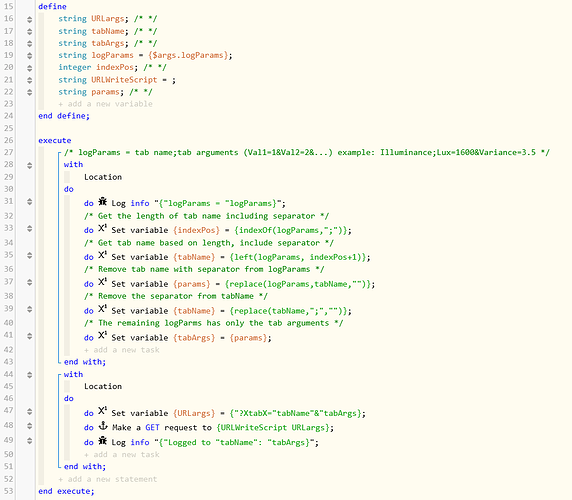The width and height of the screenshot is (572, 500).
Task: Click the X variable icon on the params replace line
Action: tap(102, 282)
